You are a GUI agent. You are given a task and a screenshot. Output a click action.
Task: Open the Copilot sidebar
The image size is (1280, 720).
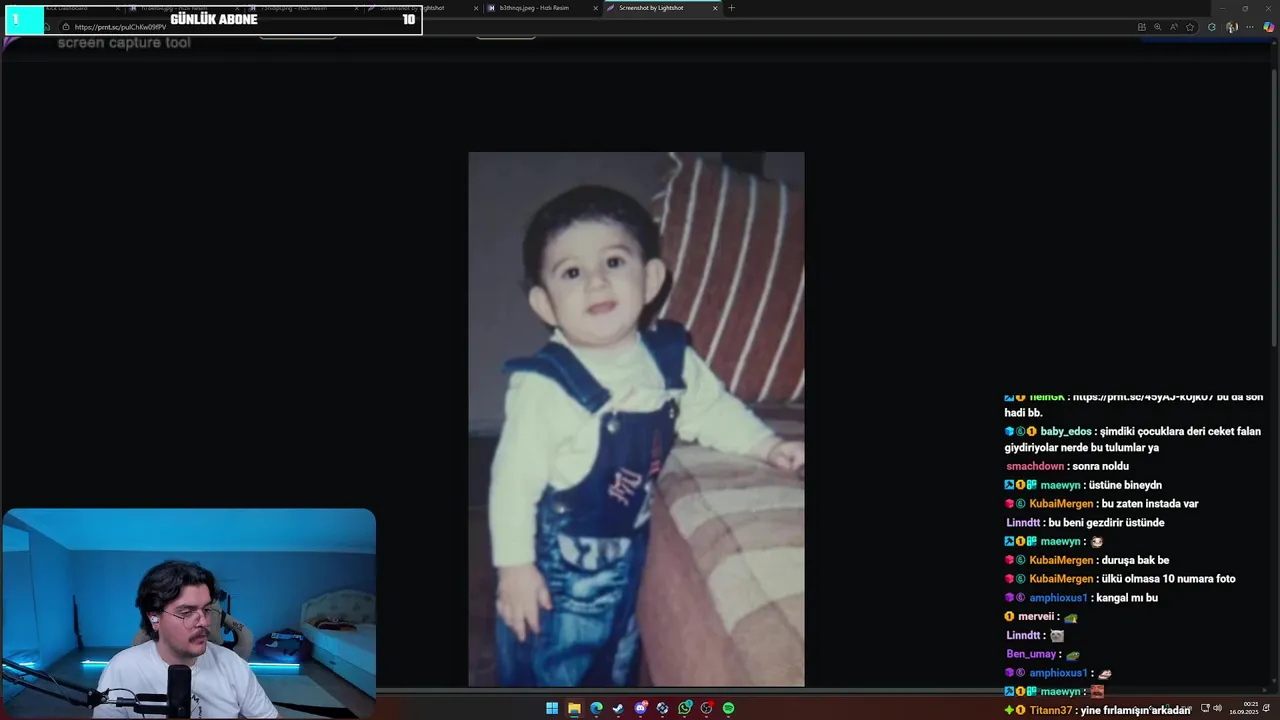[x=1269, y=27]
